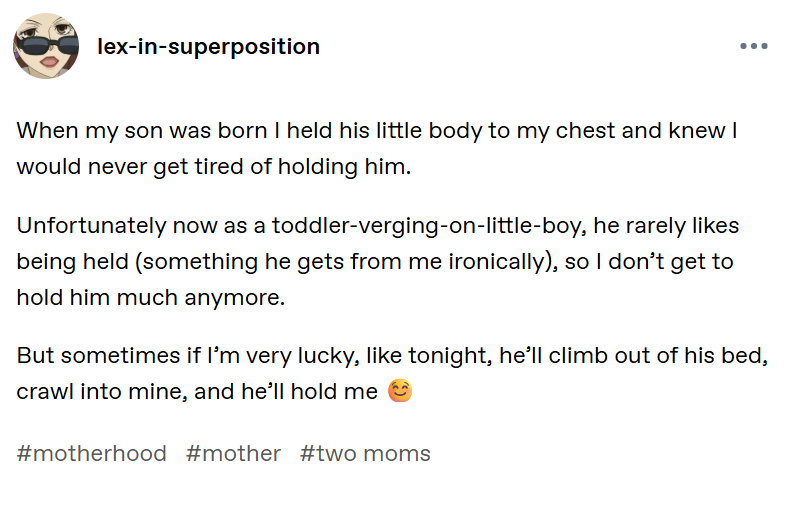Visit the lex-in-superposition blog name link
The image size is (793, 506).
coord(208,47)
